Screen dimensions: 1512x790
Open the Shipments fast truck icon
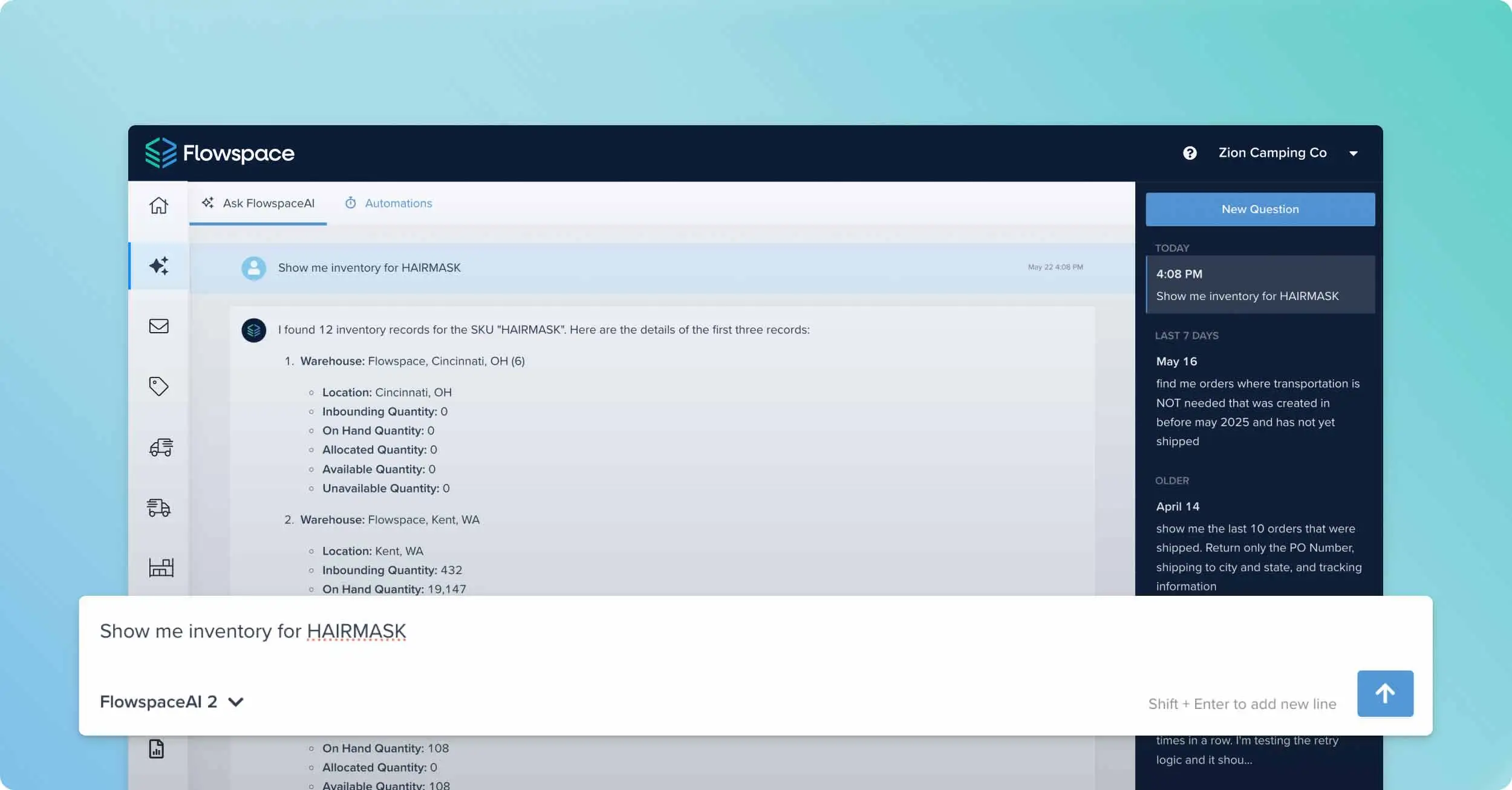159,508
